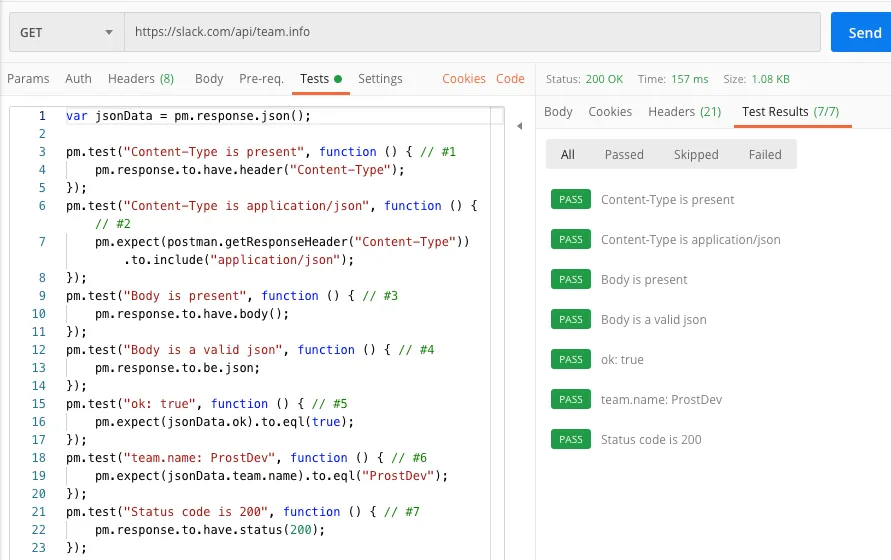Click line number 1 in the editor gutter

(x=42, y=116)
